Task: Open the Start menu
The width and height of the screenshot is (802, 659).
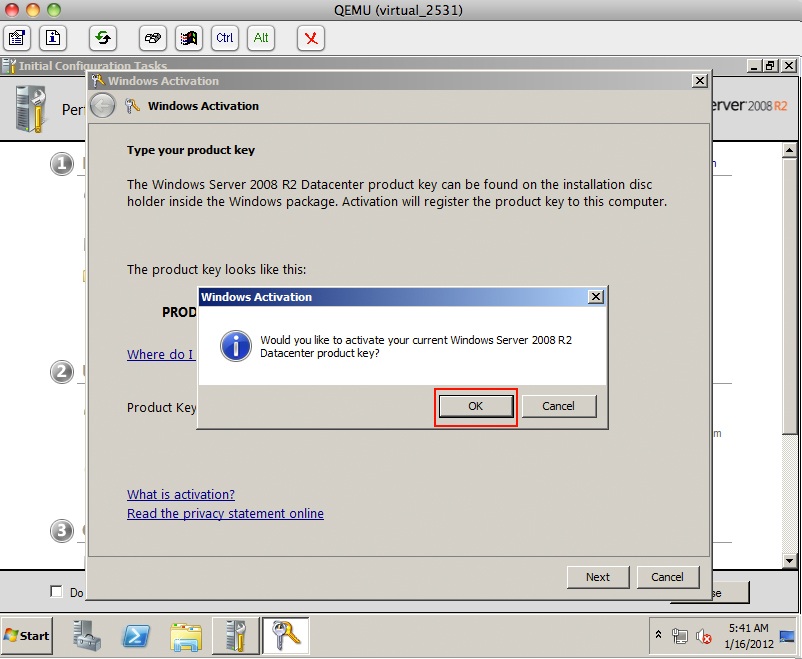Action: pos(27,636)
